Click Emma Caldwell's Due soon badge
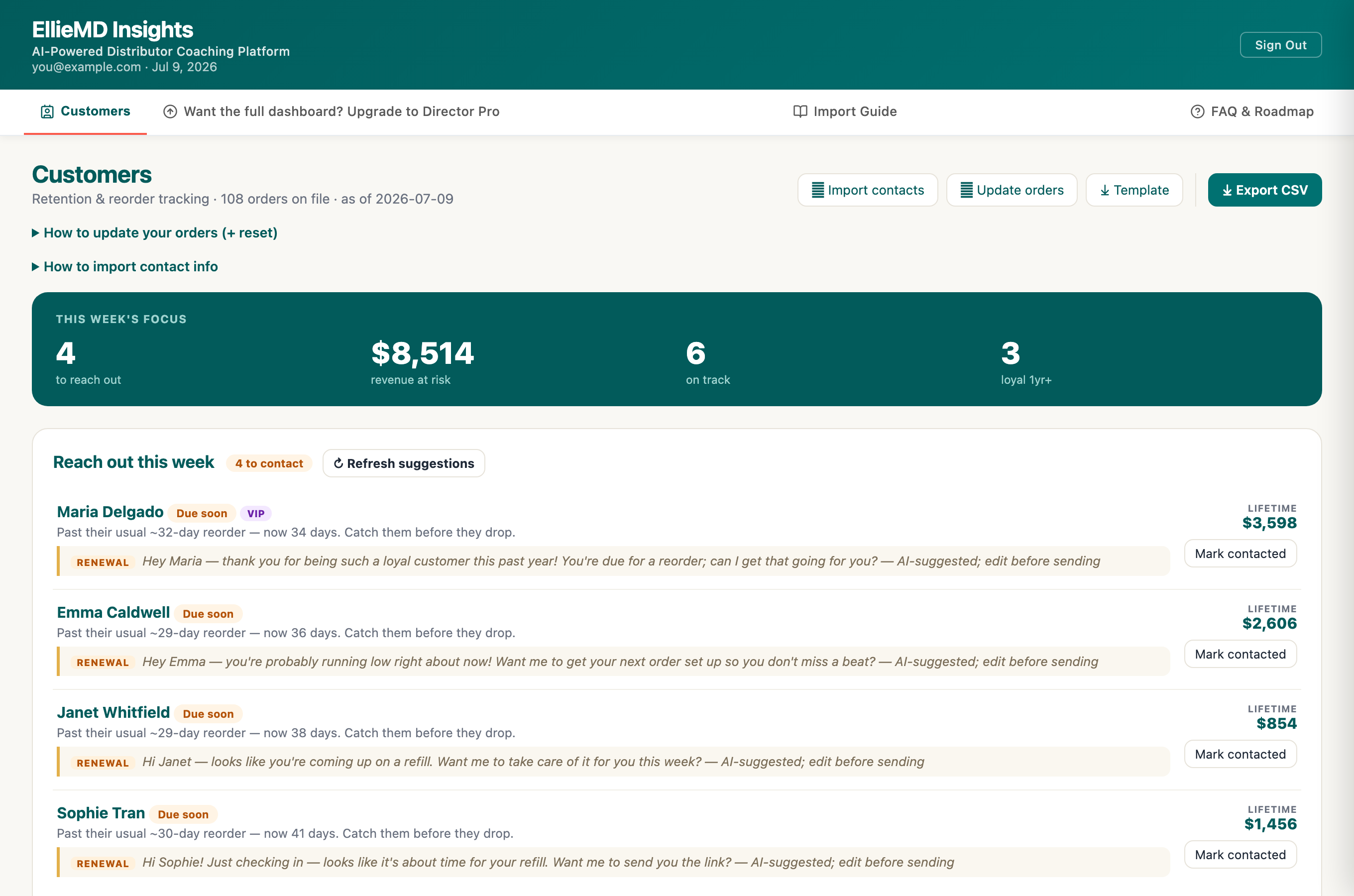 (208, 614)
